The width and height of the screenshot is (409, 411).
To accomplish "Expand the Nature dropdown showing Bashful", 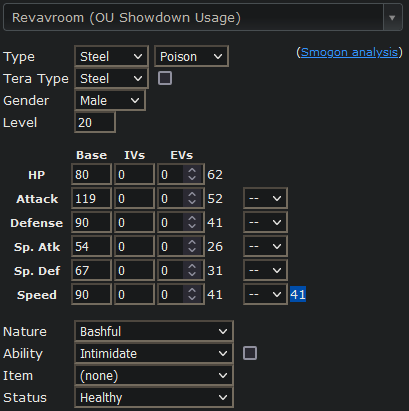I will click(154, 332).
